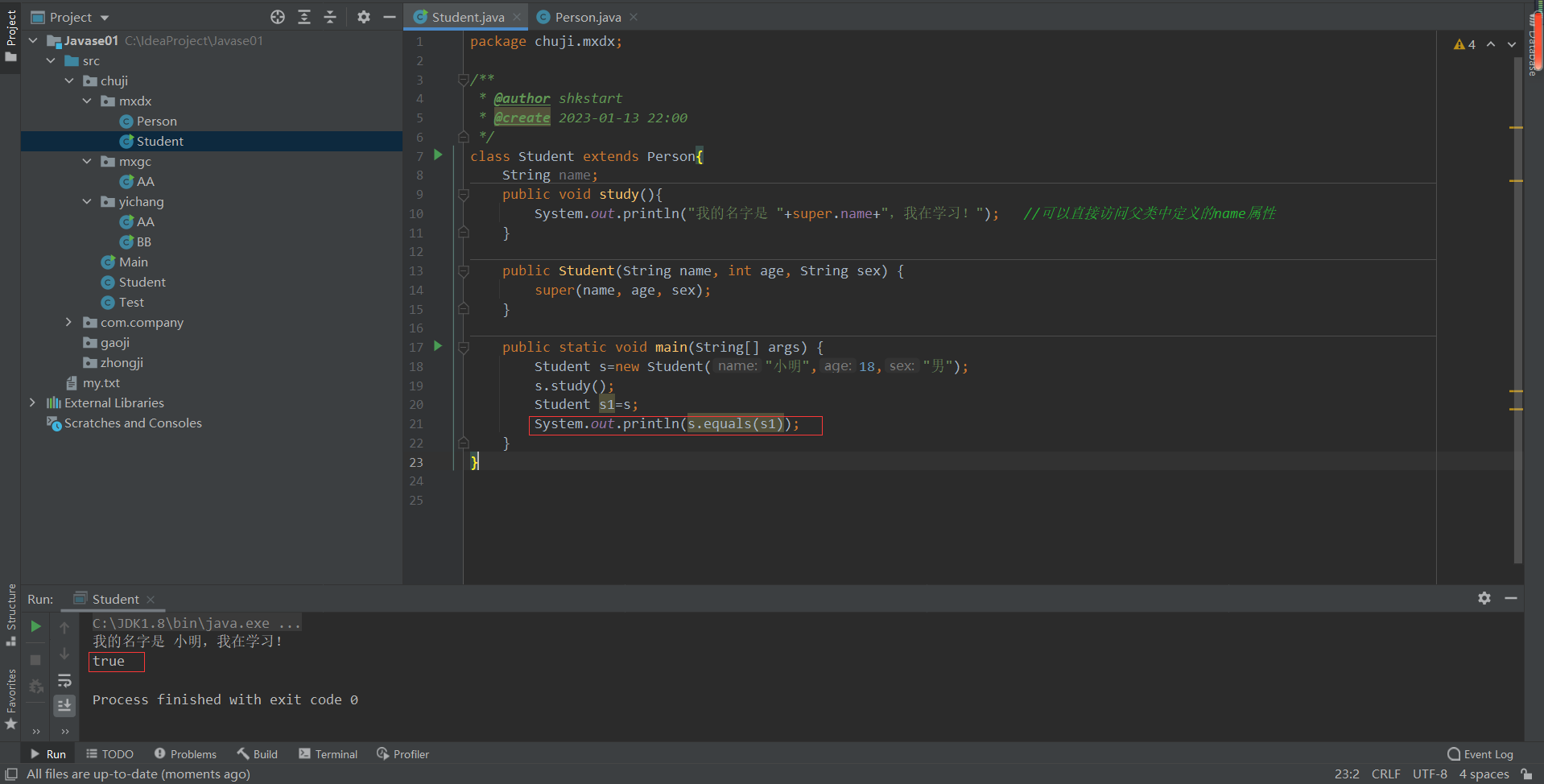Toggle read-only lock icon in status bar
The height and width of the screenshot is (784, 1544).
1526,774
